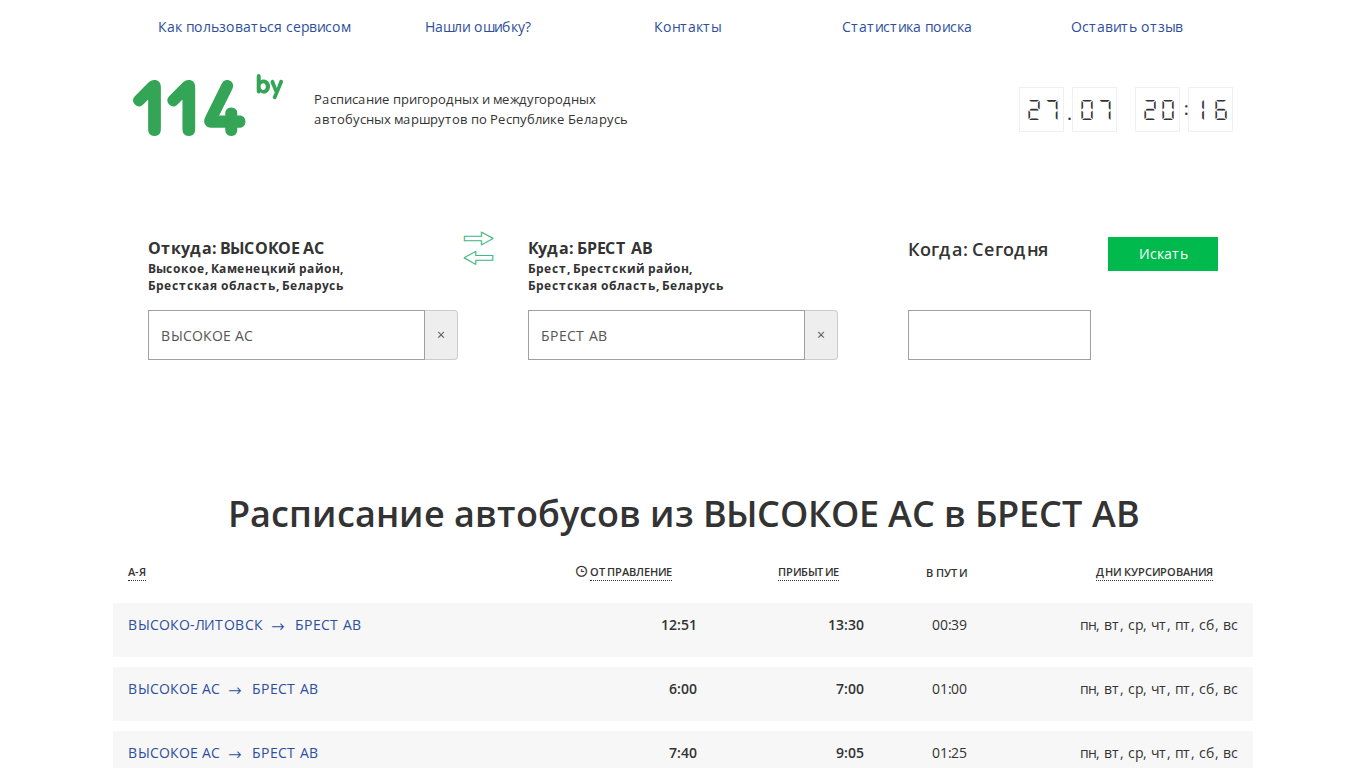Open ВЫСОКОЕ АС route departing 6:00

coord(223,689)
